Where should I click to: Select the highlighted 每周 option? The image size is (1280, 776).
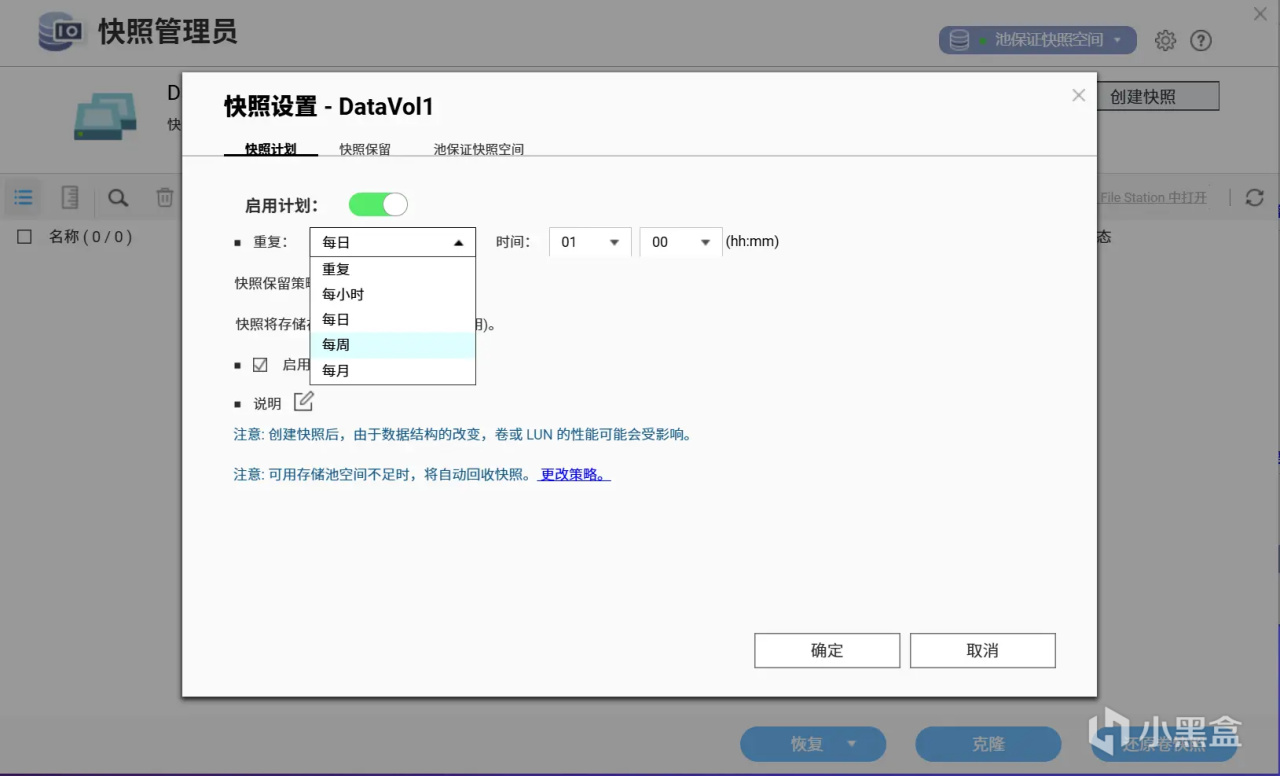pos(393,345)
